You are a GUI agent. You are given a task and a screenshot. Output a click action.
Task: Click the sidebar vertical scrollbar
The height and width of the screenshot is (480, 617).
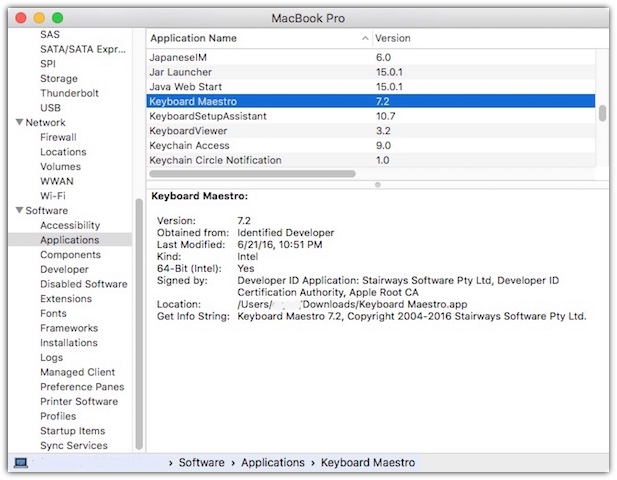click(139, 324)
